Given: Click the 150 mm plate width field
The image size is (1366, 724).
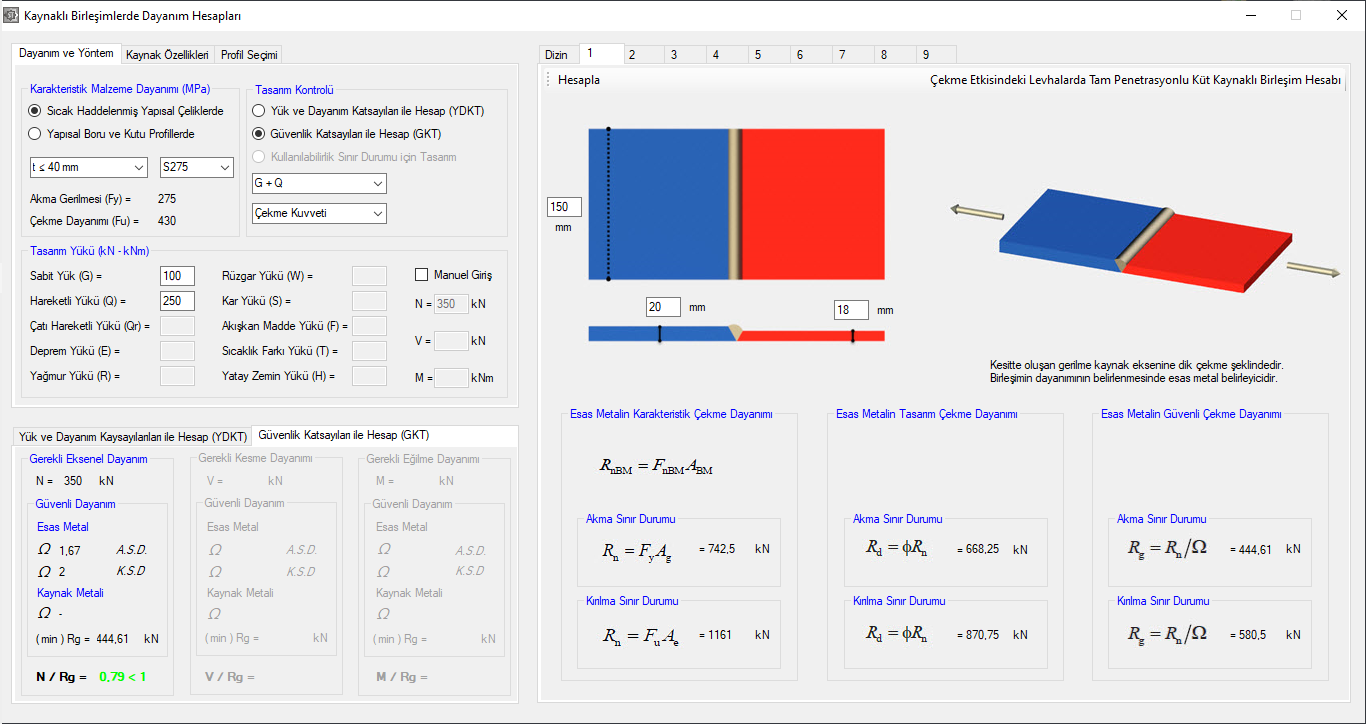Looking at the screenshot, I should point(564,207).
